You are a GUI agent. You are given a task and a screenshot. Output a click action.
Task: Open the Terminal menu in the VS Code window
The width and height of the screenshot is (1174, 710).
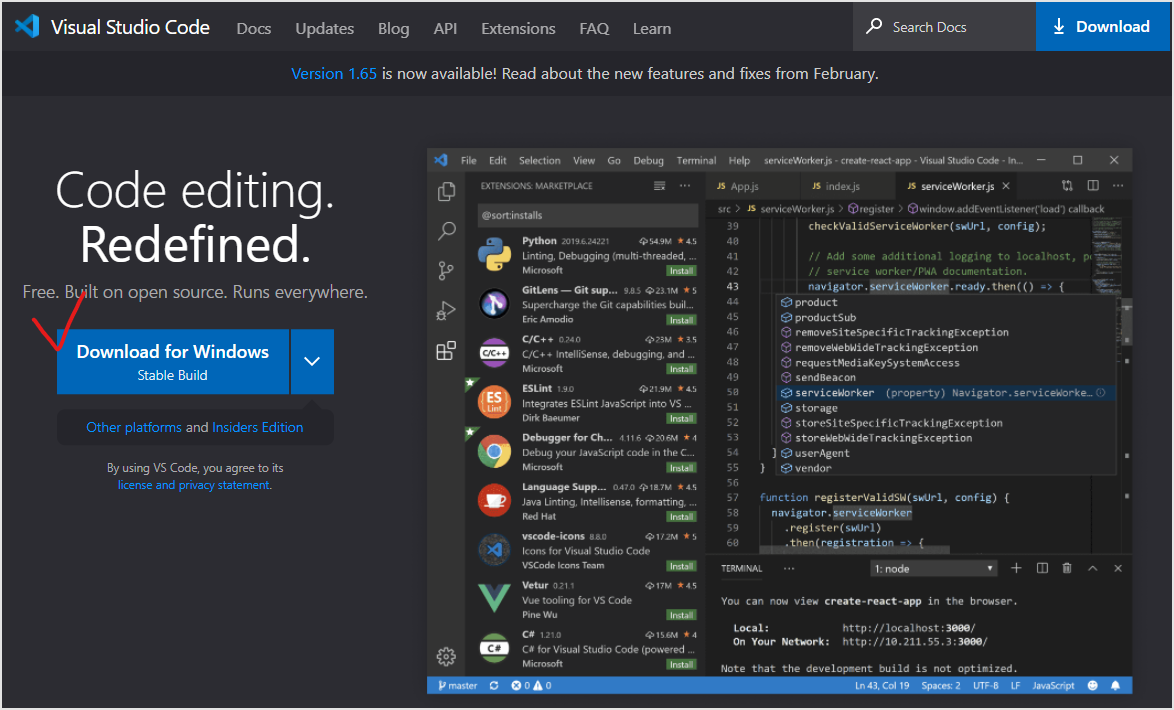tap(696, 160)
